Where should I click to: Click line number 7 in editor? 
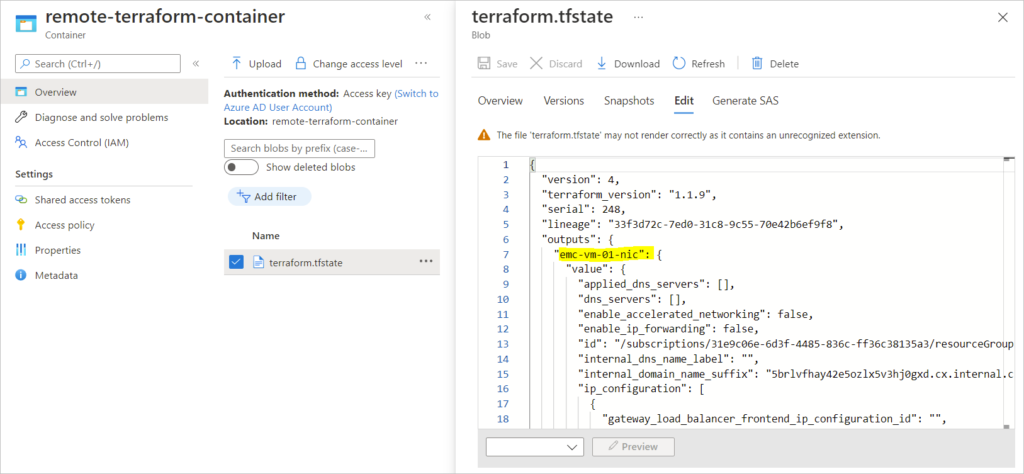505,255
